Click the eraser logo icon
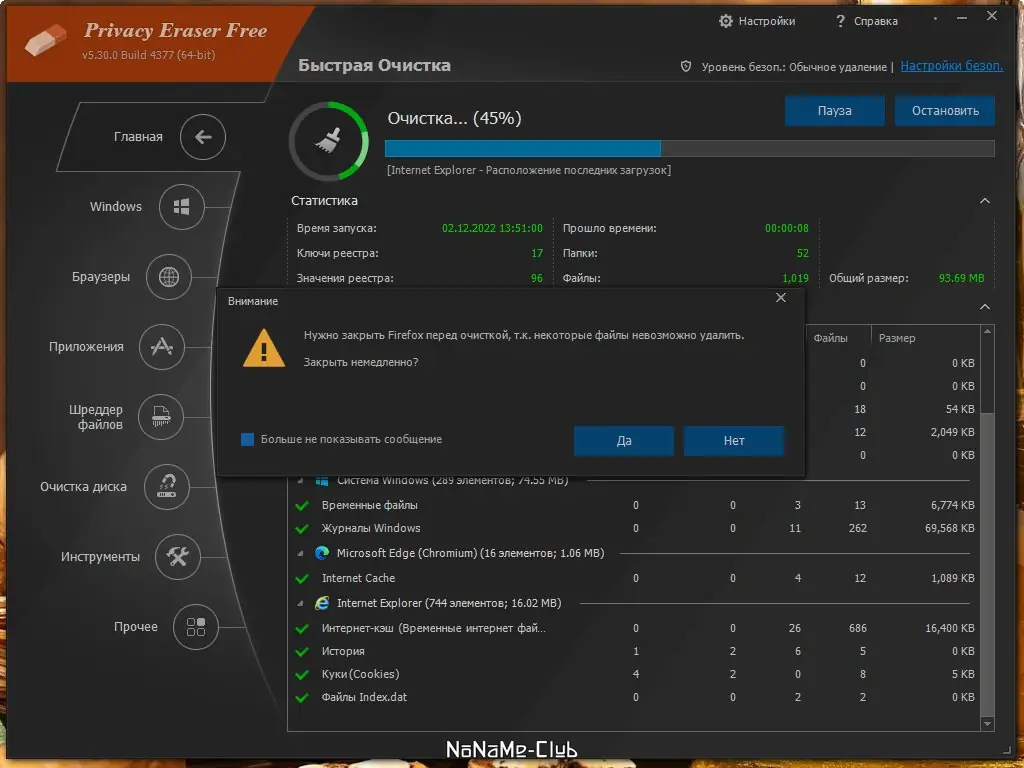1024x768 pixels. 46,39
